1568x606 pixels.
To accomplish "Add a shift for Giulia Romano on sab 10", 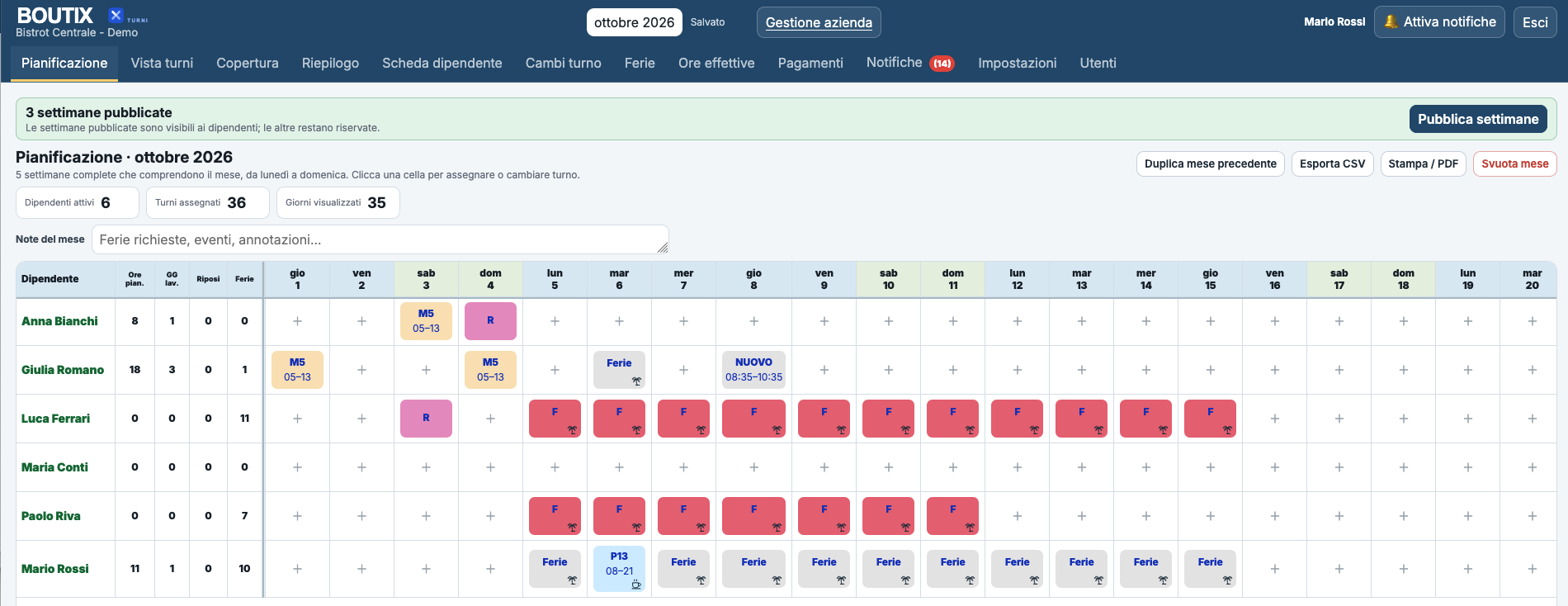I will (x=888, y=370).
